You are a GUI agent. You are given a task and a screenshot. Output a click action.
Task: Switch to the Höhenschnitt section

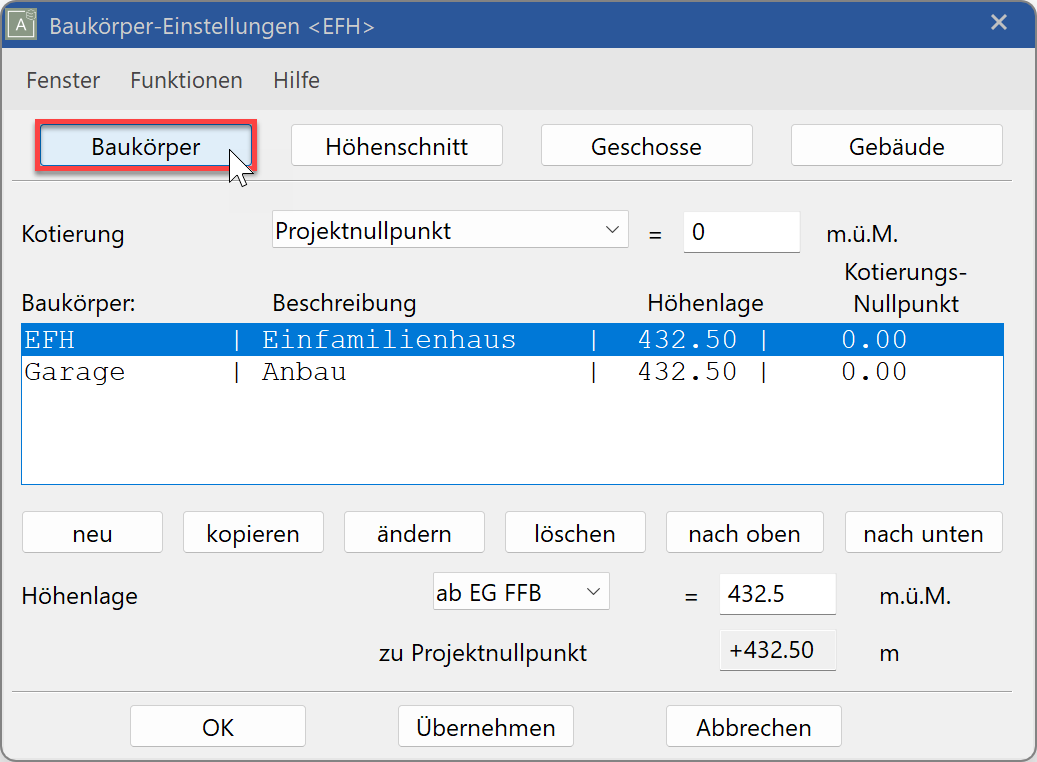coord(396,144)
